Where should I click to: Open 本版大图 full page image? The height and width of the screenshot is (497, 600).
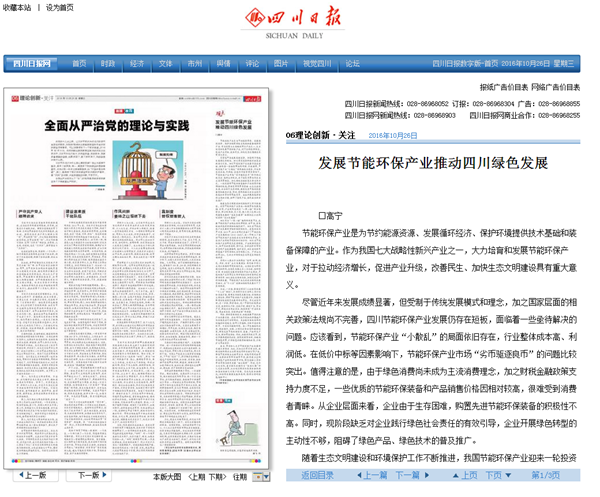[167, 477]
